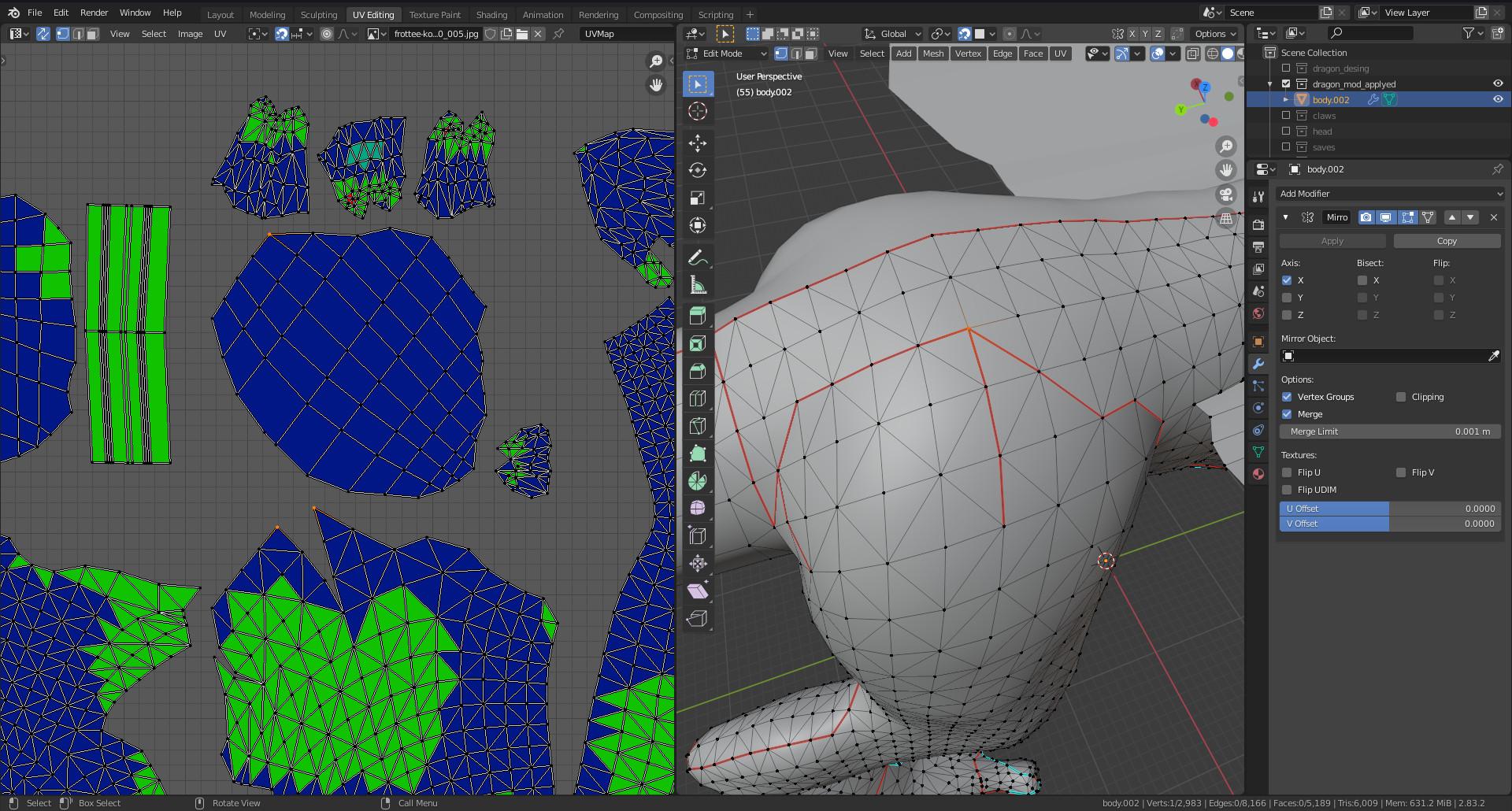
Task: Open the Modifier Properties wrench tab
Action: click(1258, 363)
